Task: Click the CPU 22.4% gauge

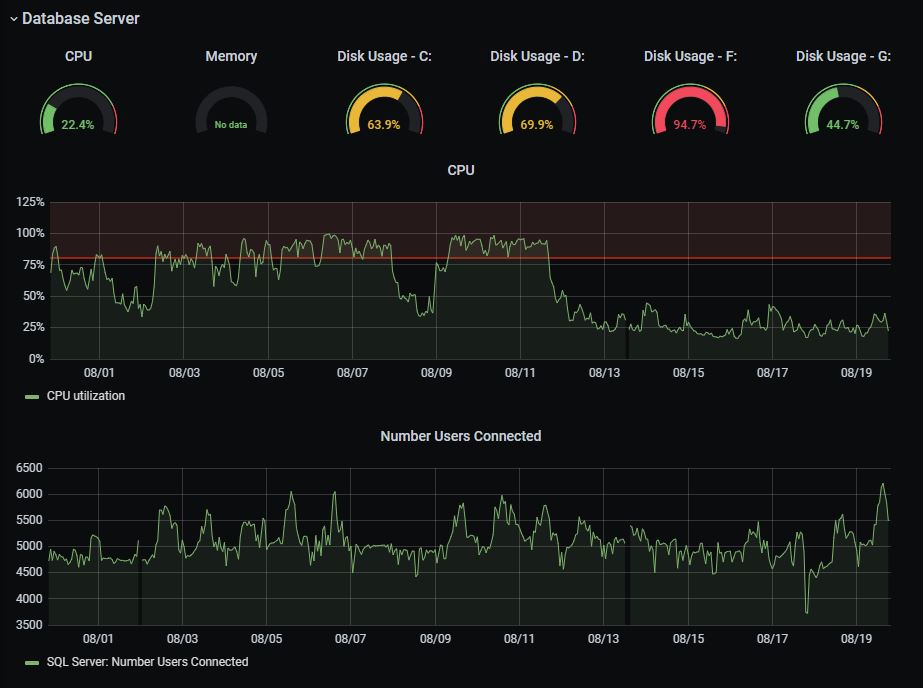Action: (78, 109)
